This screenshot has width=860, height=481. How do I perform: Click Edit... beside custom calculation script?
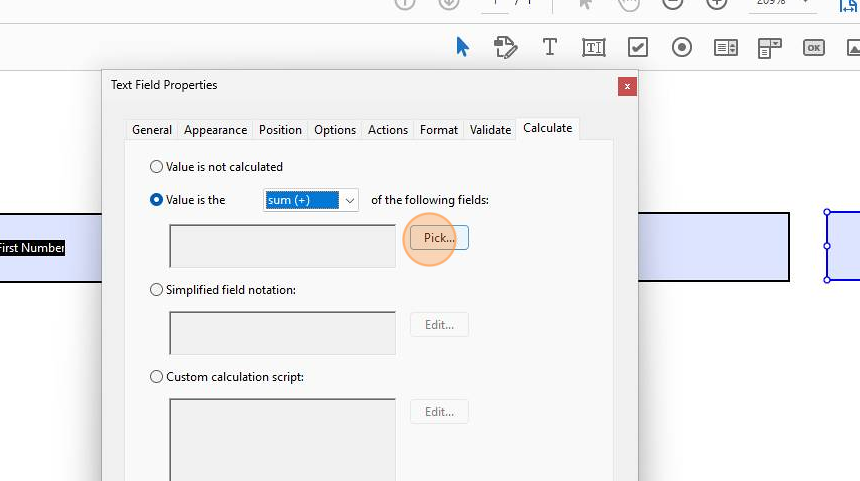point(439,412)
